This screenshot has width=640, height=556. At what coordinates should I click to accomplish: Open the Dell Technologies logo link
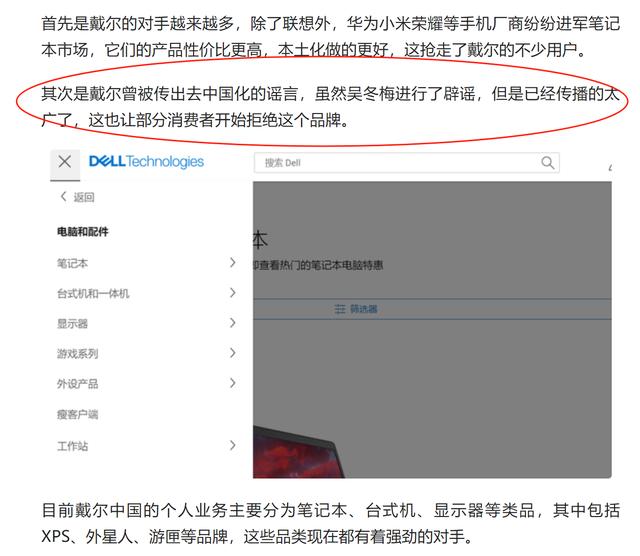pyautogui.click(x=146, y=162)
